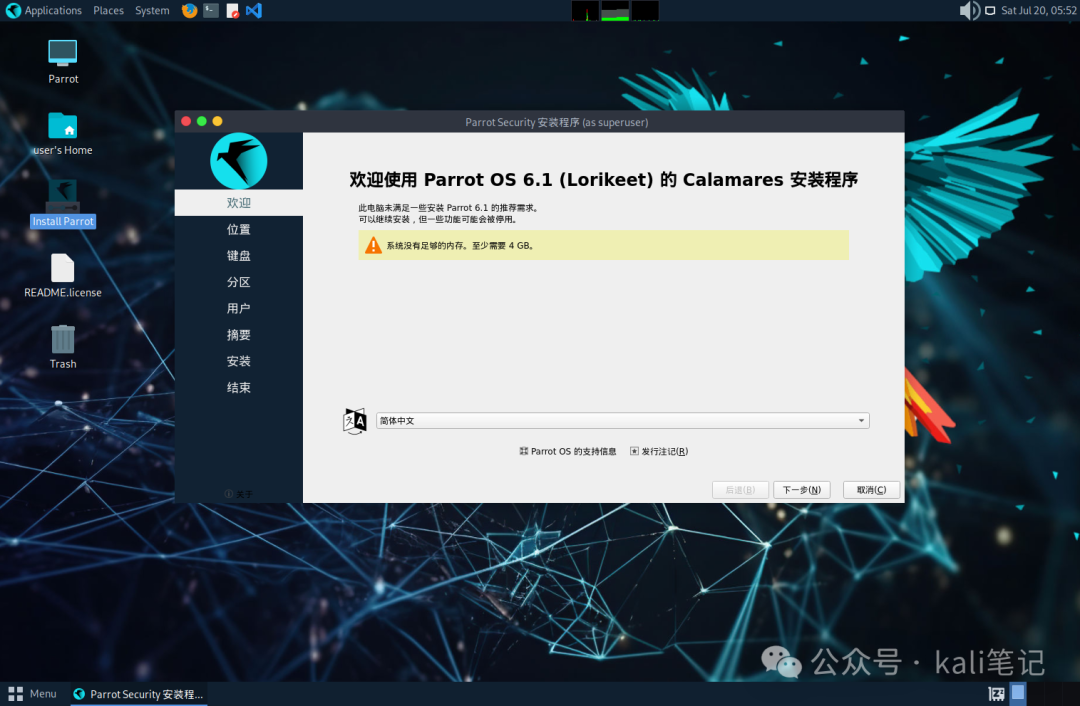The height and width of the screenshot is (706, 1080).
Task: Select the 位置 step in sidebar
Action: 238,229
